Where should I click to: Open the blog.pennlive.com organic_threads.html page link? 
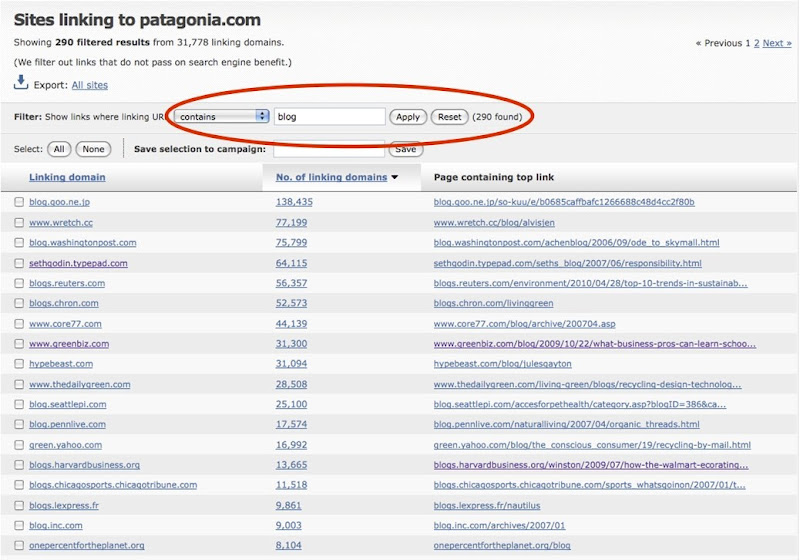pos(566,424)
